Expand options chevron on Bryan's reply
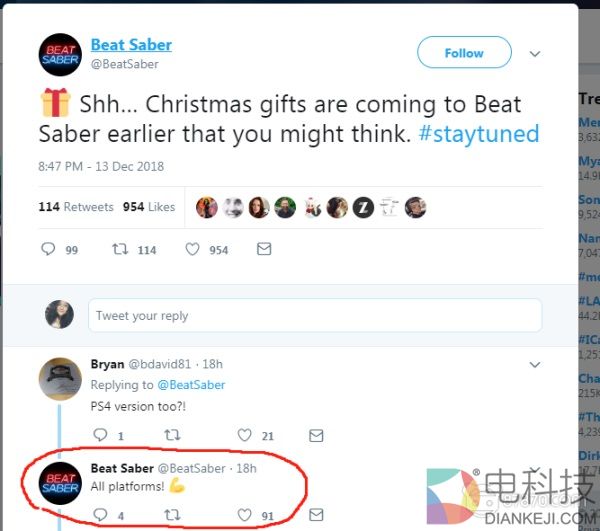Screen dimensions: 600x531 (x=535, y=365)
